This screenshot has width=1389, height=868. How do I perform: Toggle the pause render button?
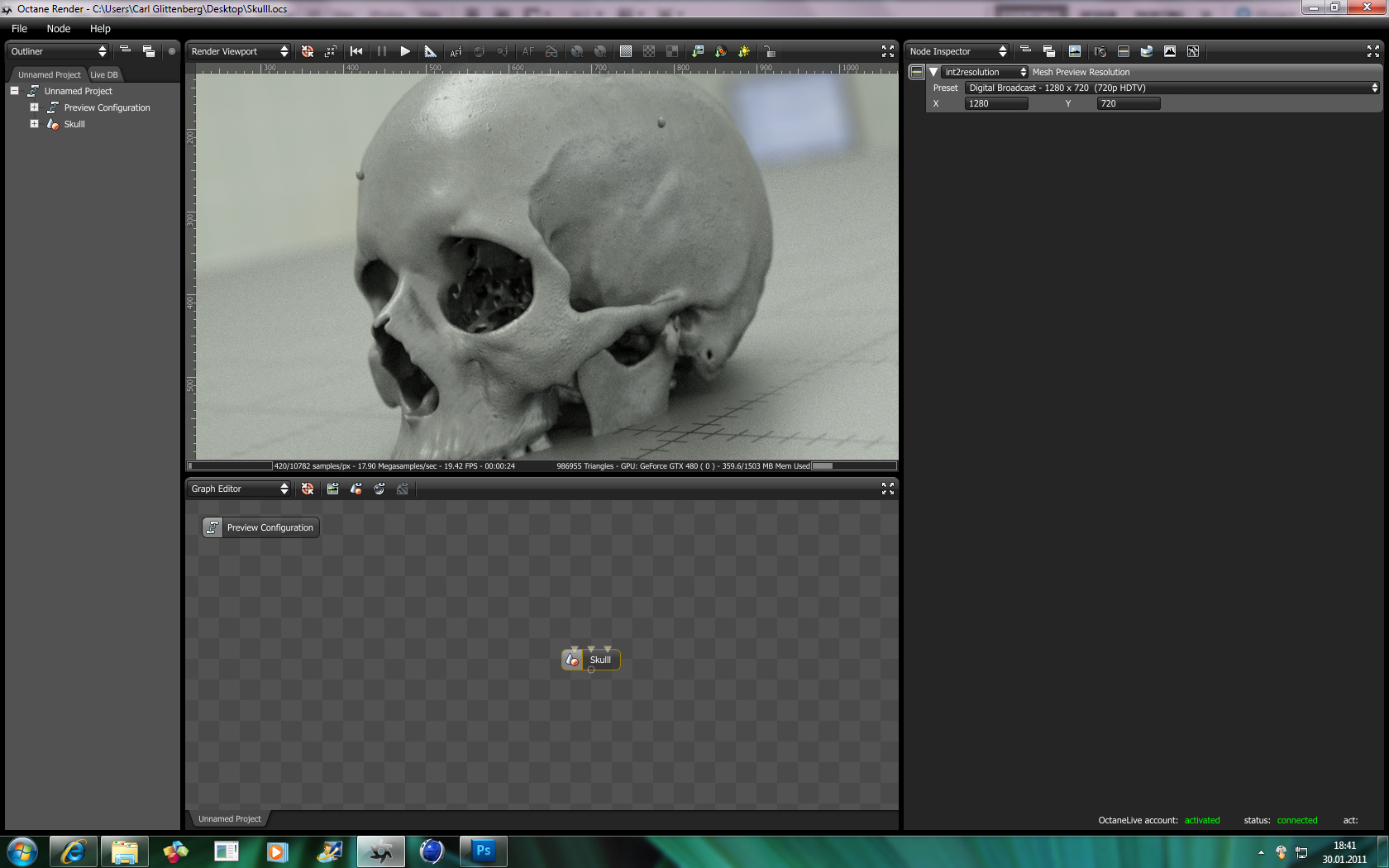pyautogui.click(x=381, y=51)
